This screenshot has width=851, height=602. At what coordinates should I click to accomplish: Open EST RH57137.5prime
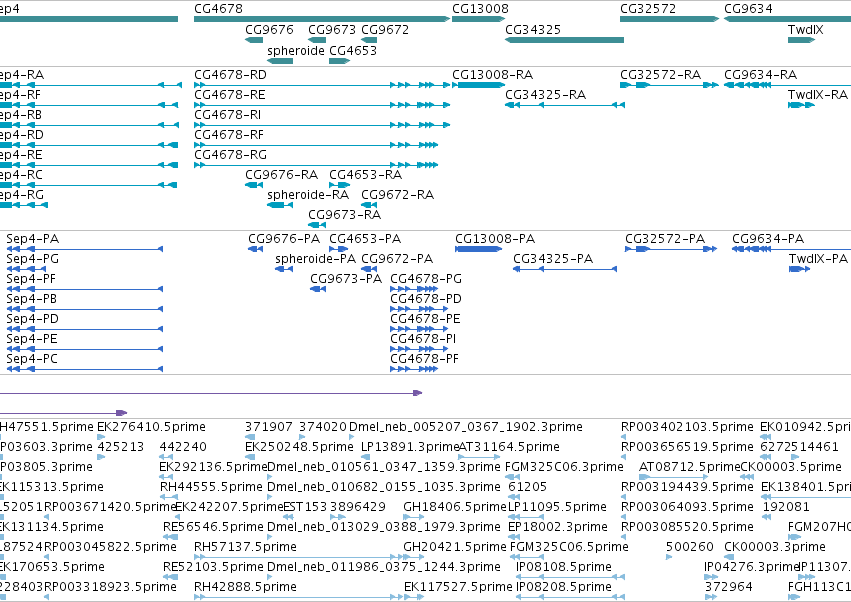click(x=245, y=547)
